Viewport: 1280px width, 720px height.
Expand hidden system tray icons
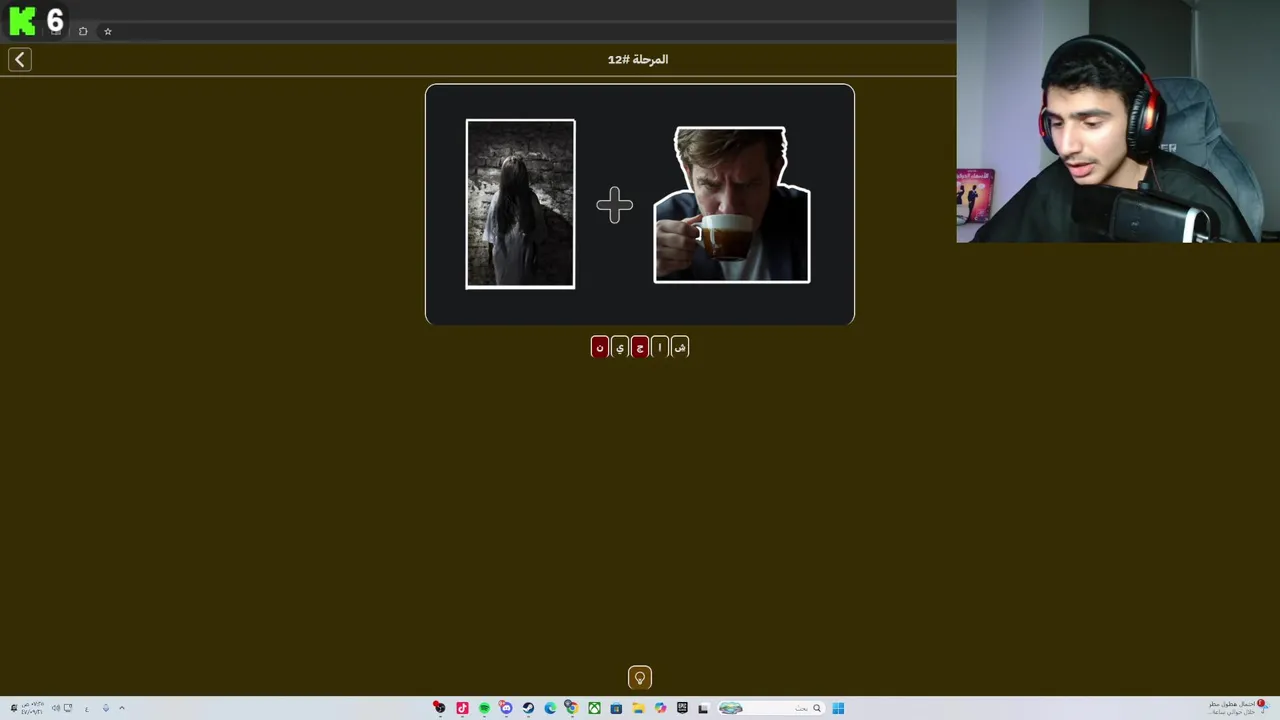pos(122,708)
